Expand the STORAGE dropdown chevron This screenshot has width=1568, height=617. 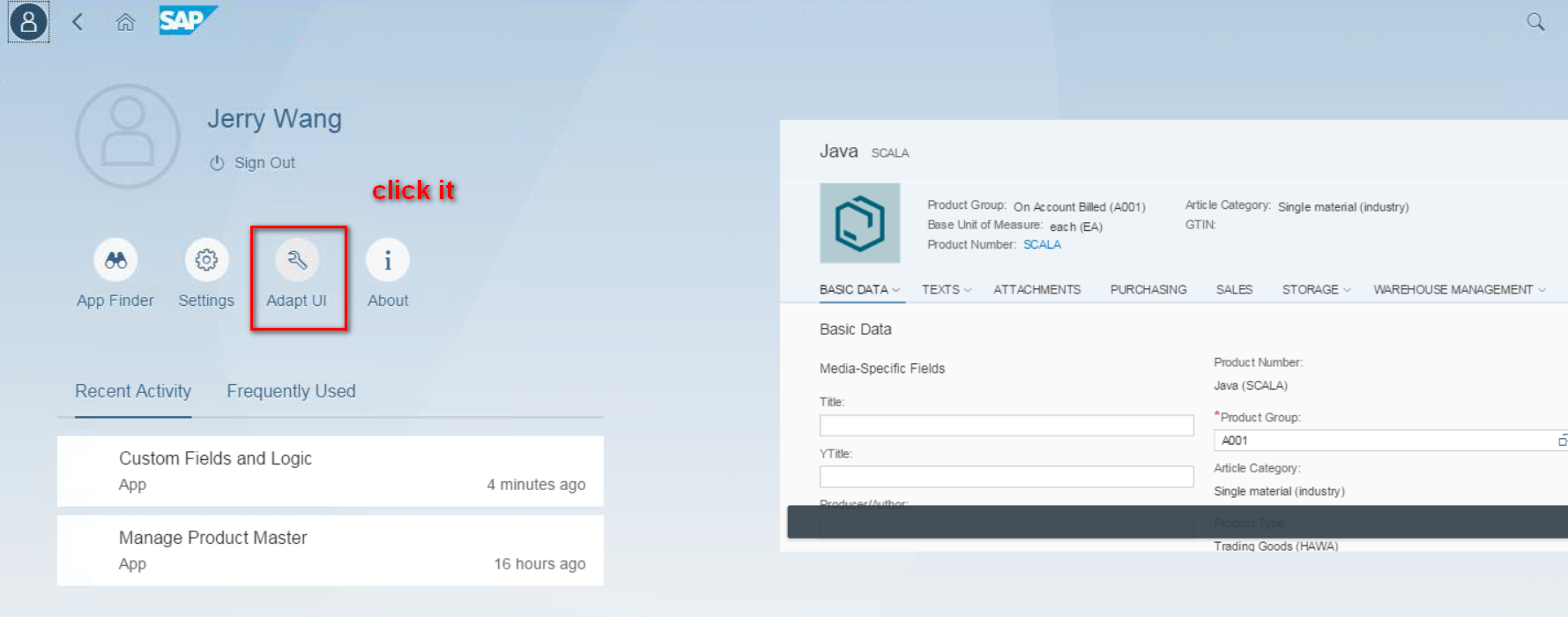[1347, 290]
